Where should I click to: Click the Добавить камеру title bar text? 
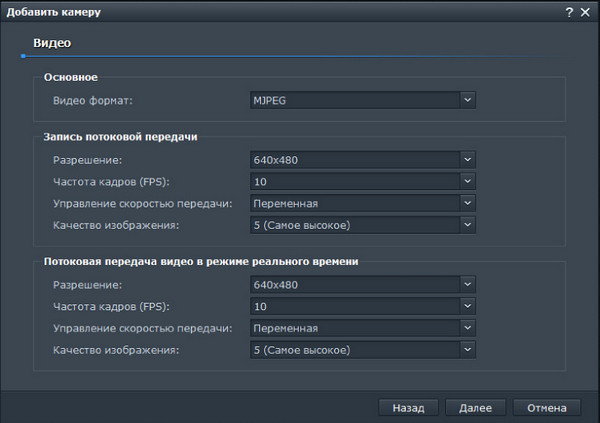tap(54, 11)
